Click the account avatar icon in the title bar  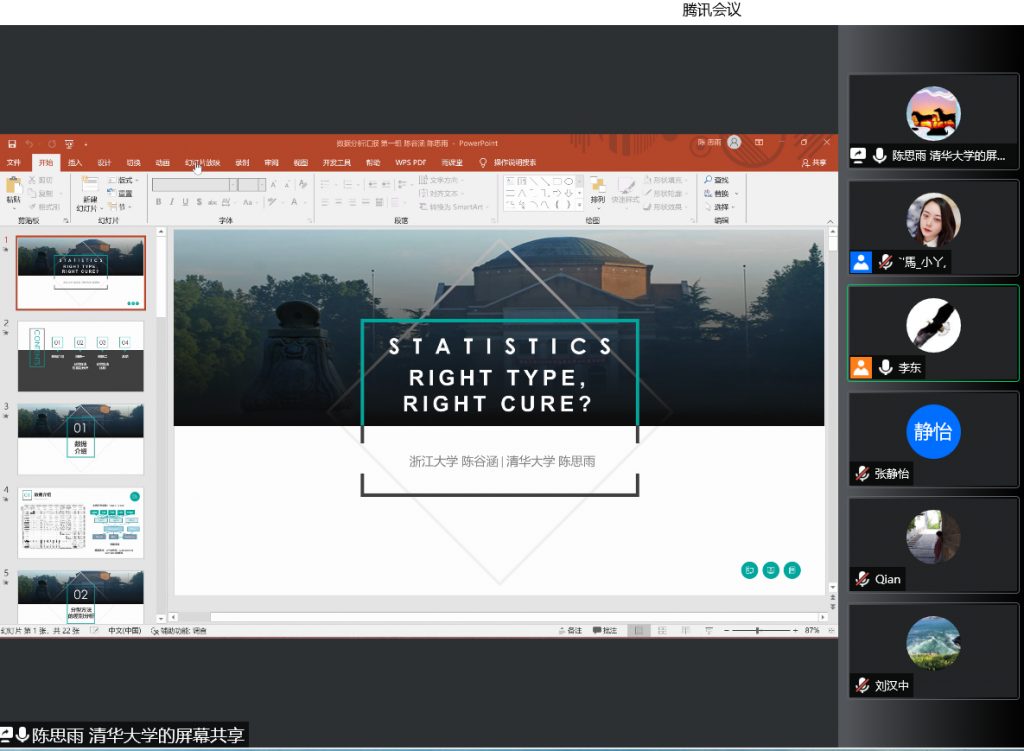pos(734,143)
